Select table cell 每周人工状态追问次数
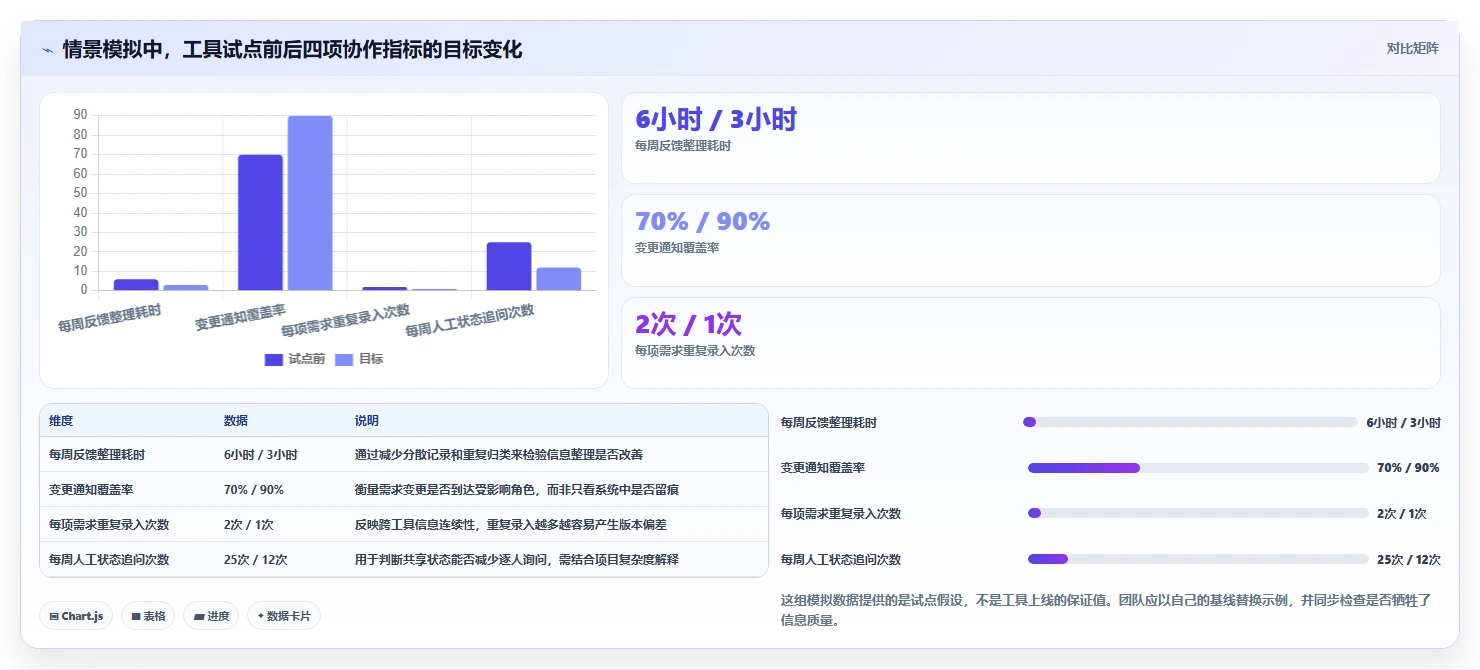 coord(109,560)
